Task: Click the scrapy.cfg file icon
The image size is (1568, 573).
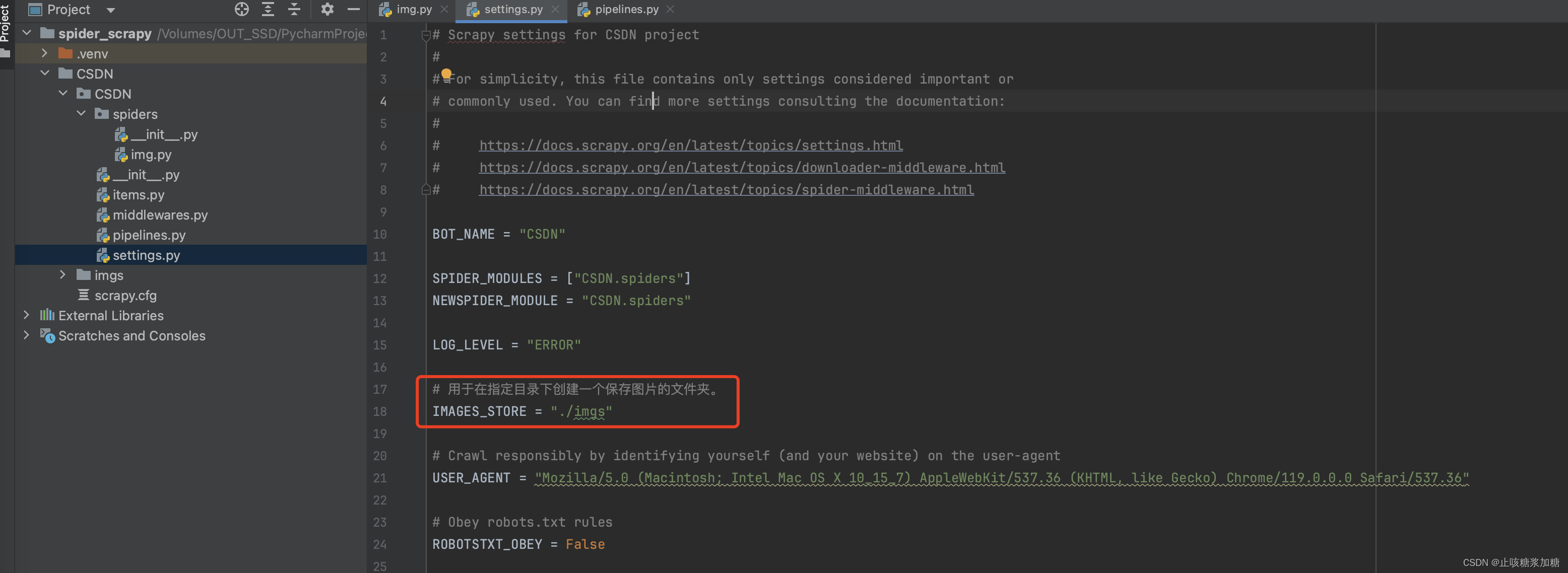Action: [84, 295]
